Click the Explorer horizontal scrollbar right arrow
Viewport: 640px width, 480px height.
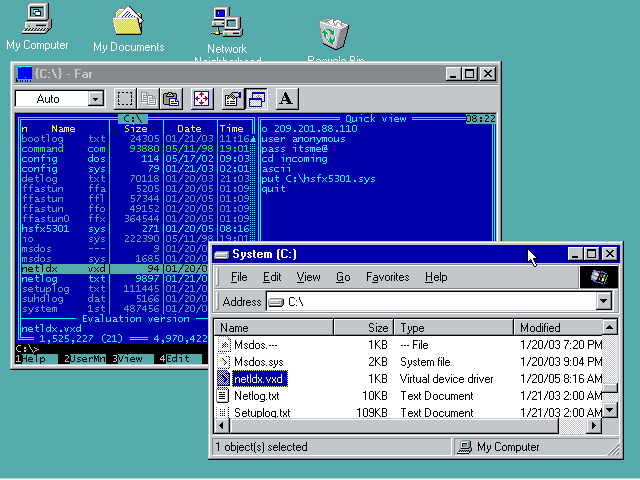[x=594, y=426]
